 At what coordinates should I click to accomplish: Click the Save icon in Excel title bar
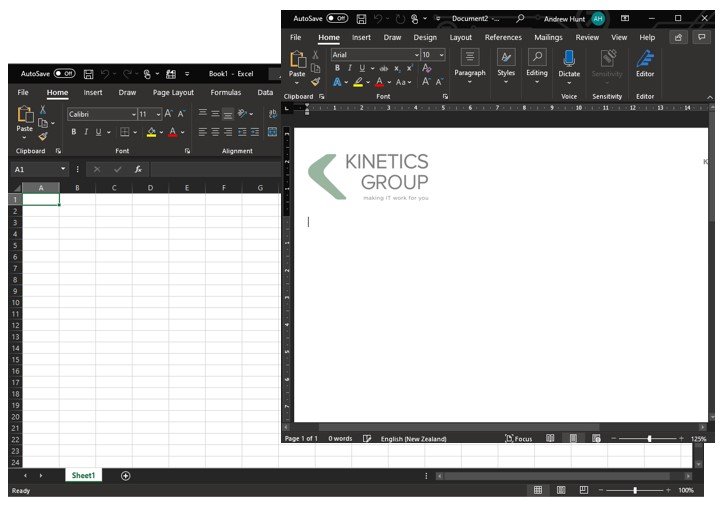[89, 74]
